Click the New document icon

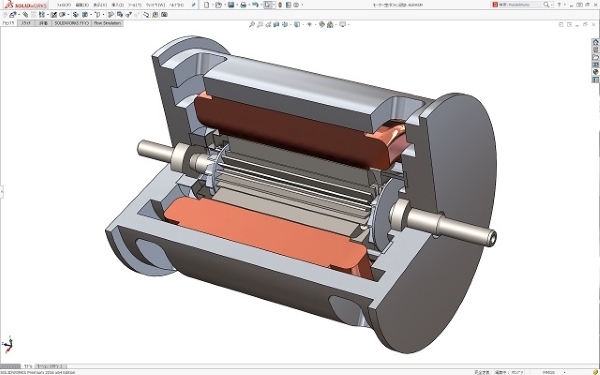point(207,5)
